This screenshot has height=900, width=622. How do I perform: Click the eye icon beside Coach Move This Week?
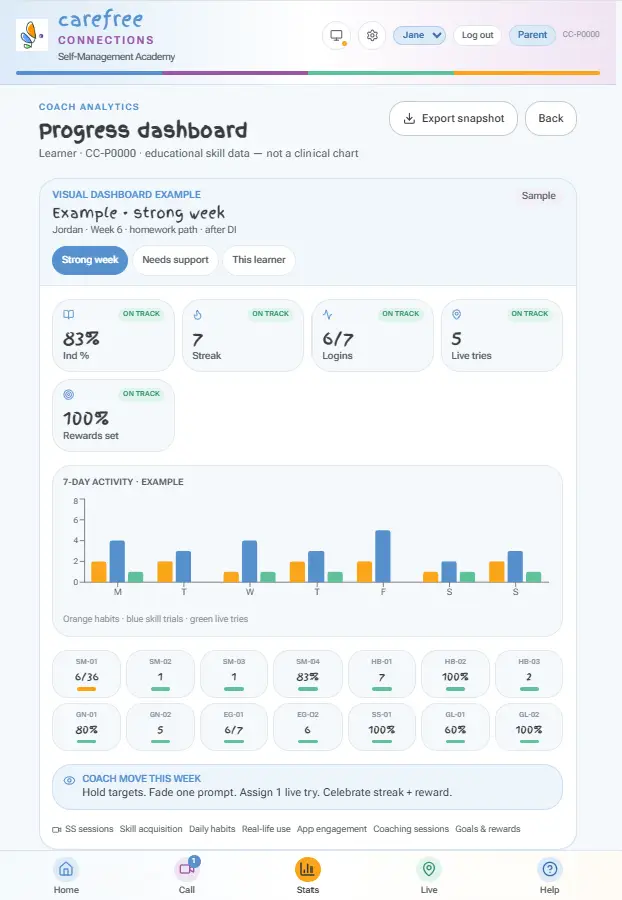click(69, 780)
